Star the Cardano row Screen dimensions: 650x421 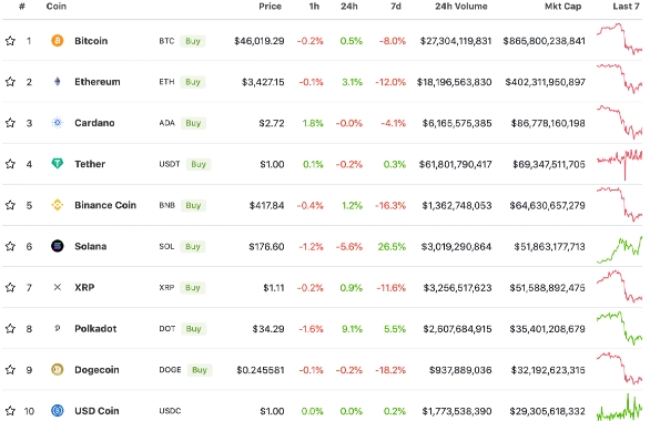click(10, 123)
